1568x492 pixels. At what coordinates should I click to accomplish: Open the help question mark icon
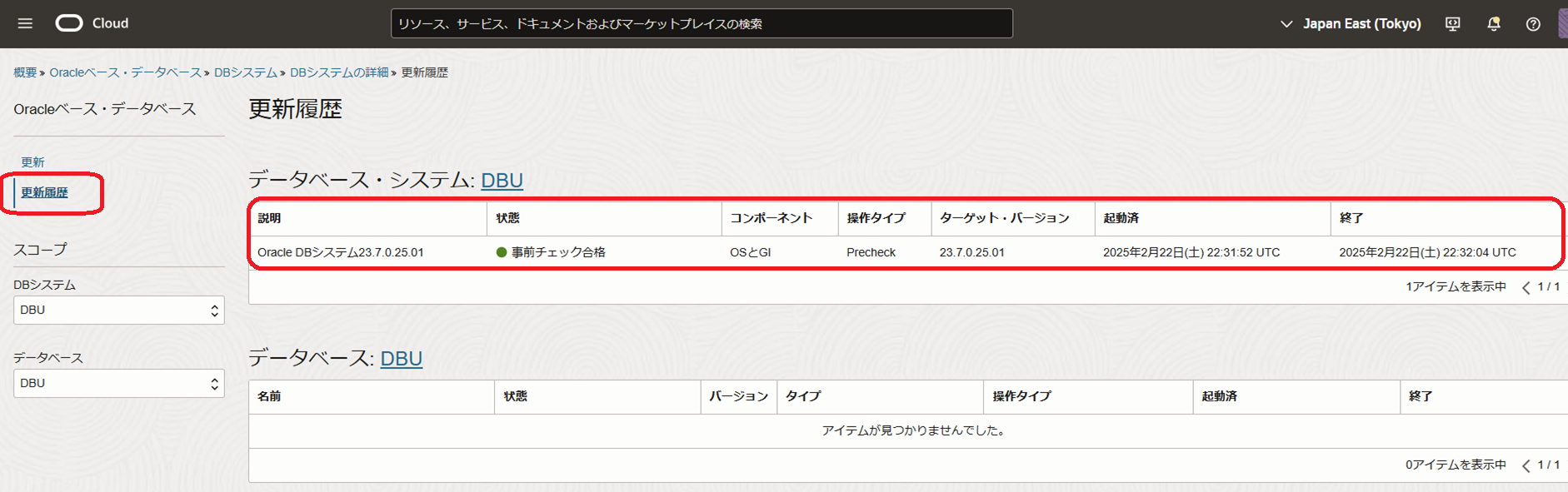(x=1533, y=24)
